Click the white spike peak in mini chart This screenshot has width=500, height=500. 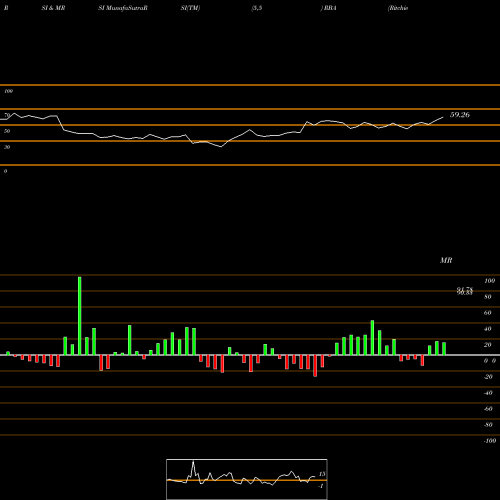pyautogui.click(x=193, y=462)
